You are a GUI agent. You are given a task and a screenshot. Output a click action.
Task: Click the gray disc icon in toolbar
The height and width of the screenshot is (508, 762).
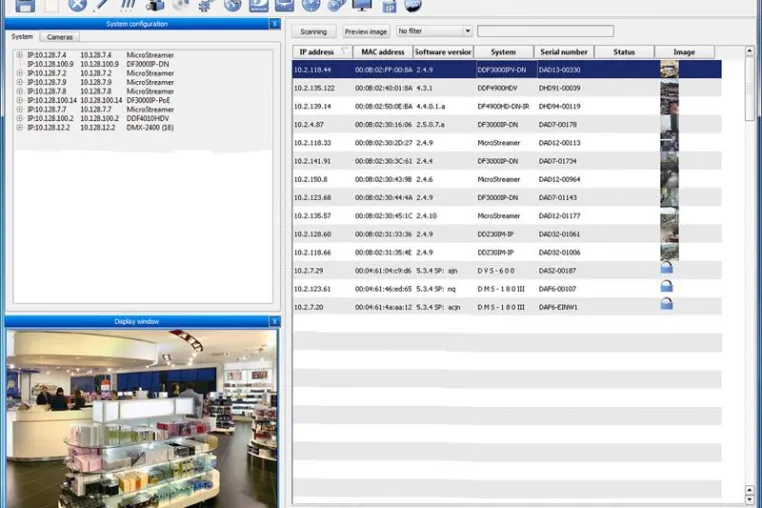click(x=181, y=5)
